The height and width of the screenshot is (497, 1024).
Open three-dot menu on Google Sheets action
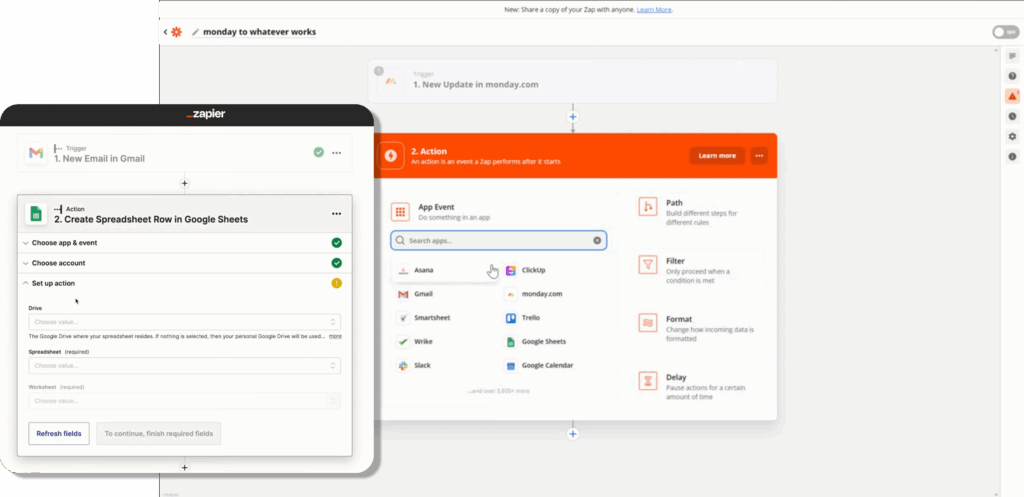click(x=336, y=214)
